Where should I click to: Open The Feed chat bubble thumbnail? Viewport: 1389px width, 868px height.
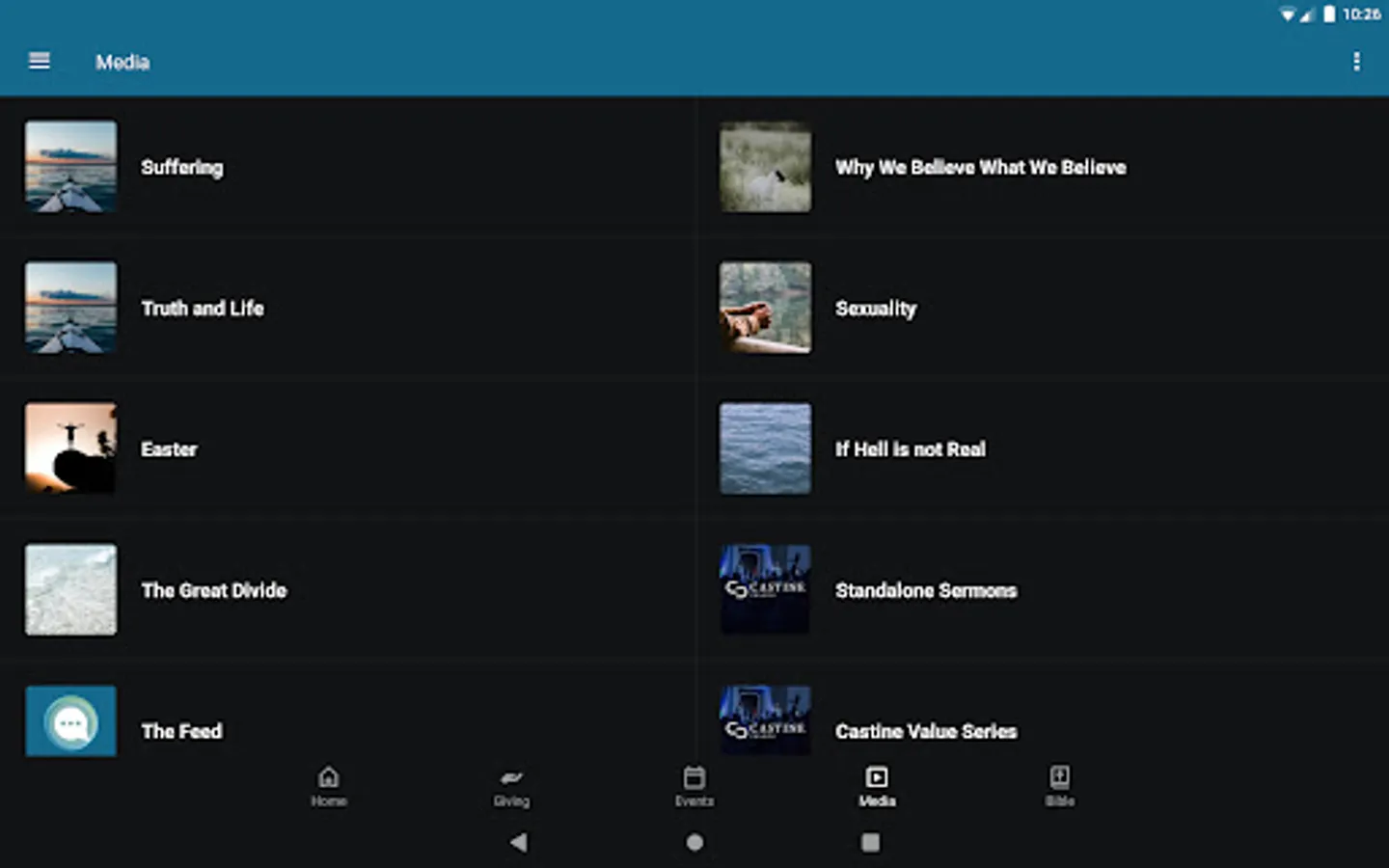pos(71,720)
